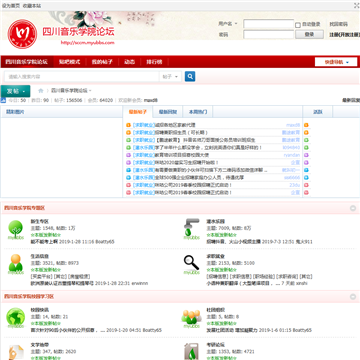
Task: Click green bullet beside 学了半年 post
Action: tap(128, 148)
